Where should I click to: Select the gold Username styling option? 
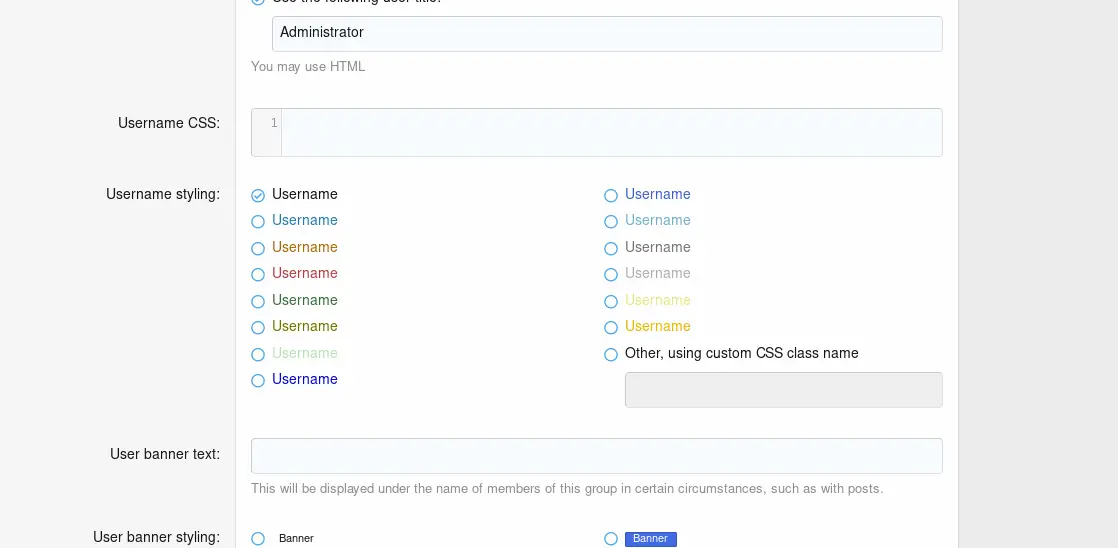click(x=611, y=327)
